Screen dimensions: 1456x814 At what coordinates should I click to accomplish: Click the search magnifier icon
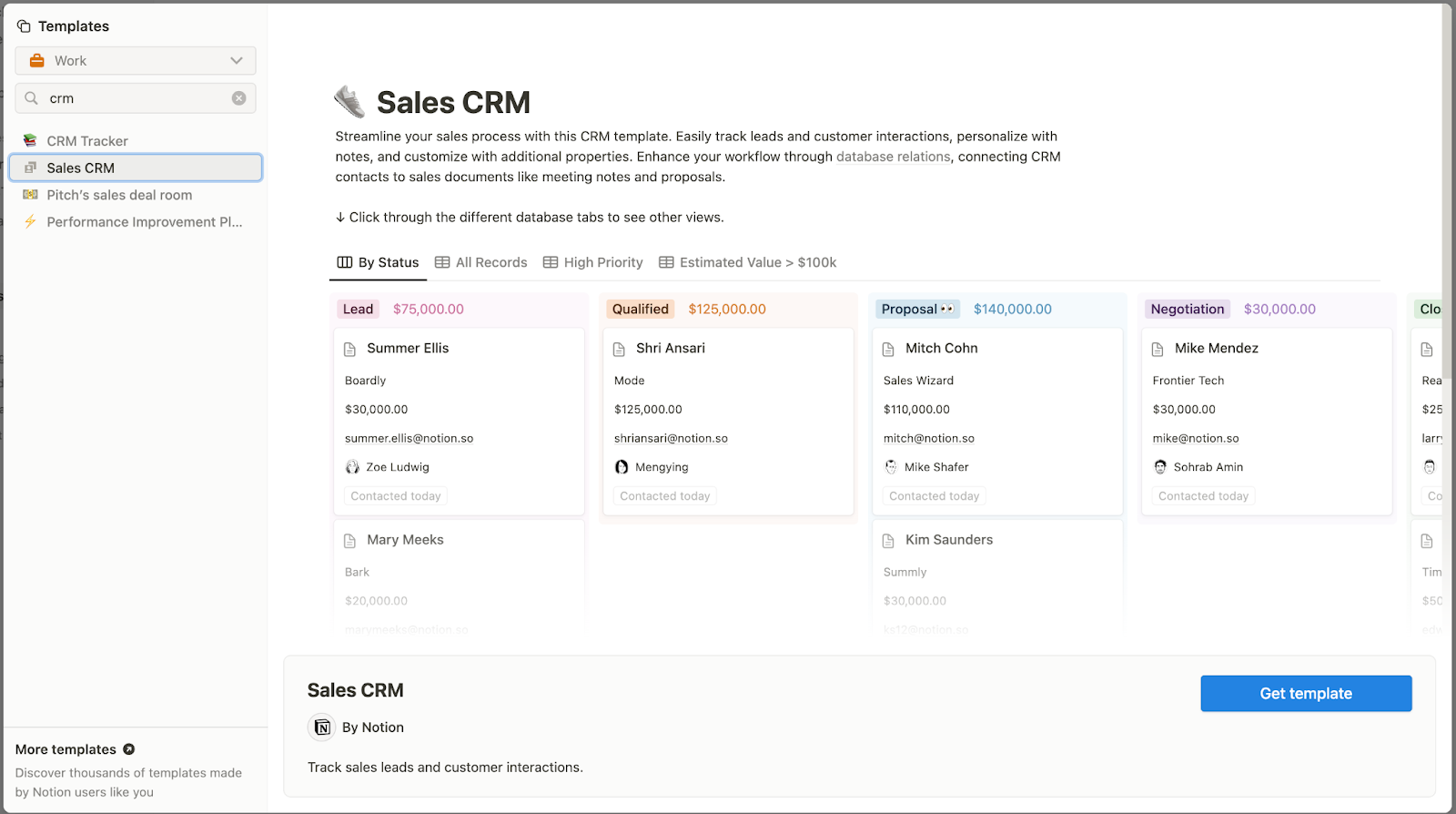(x=32, y=98)
